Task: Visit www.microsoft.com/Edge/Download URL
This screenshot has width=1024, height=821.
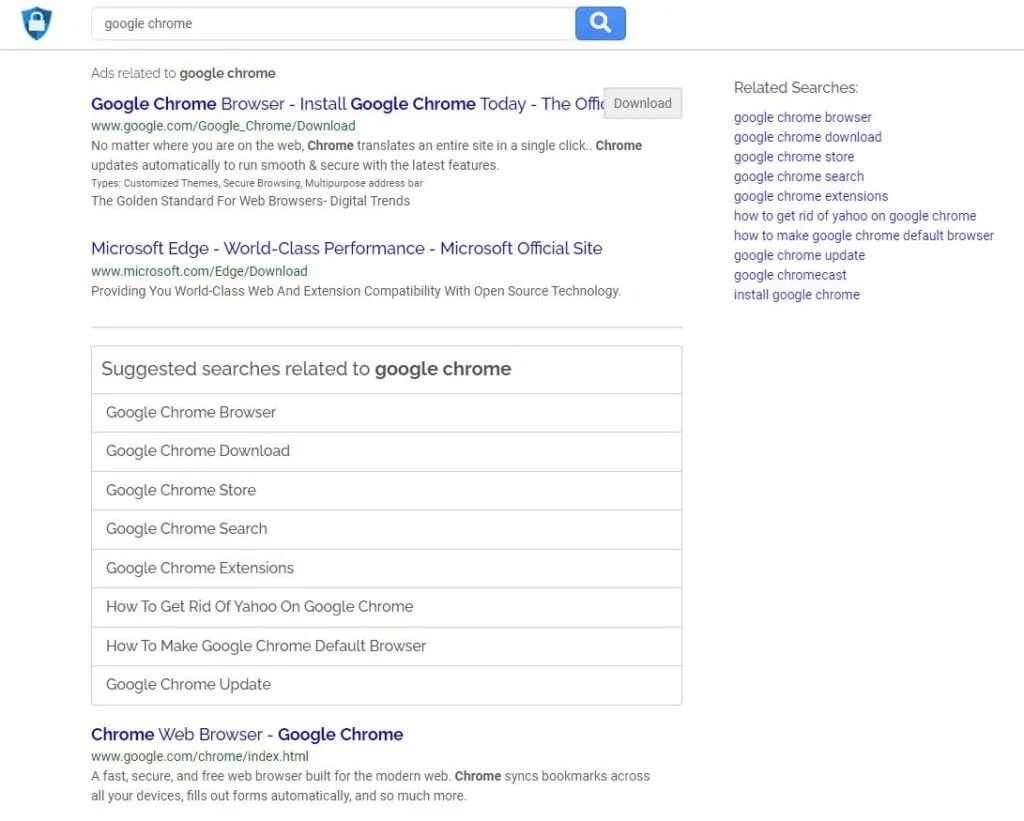Action: click(x=198, y=270)
